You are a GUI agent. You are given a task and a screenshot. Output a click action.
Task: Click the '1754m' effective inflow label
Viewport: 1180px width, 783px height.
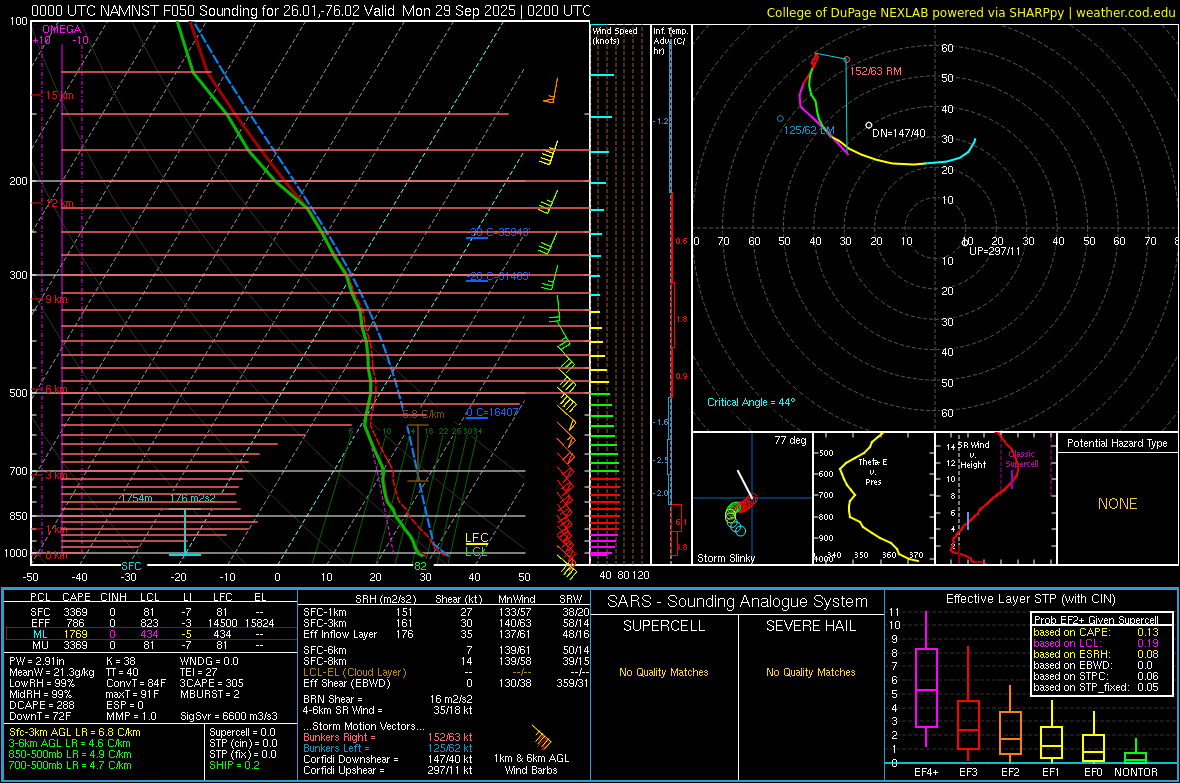[x=136, y=498]
